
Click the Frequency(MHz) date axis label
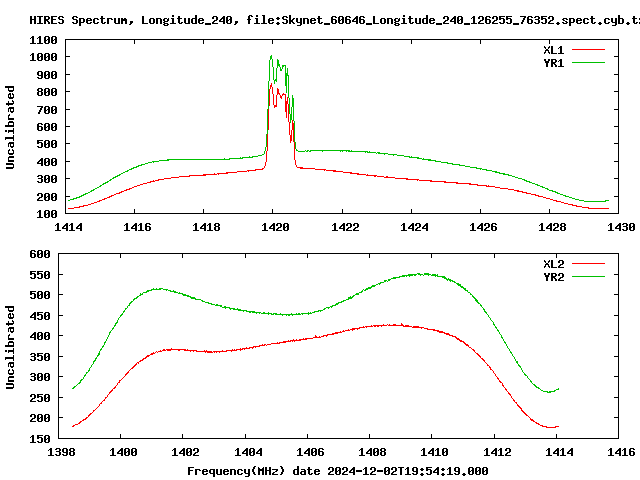coord(338,471)
